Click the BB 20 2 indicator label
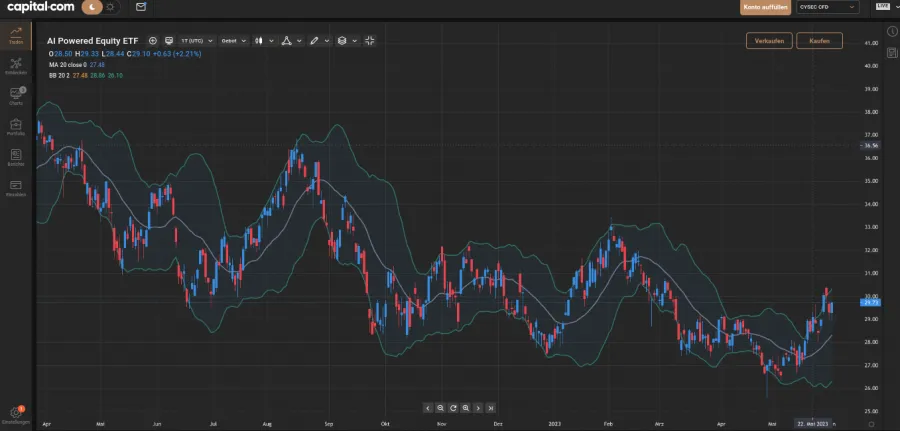This screenshot has width=900, height=431. [59, 75]
